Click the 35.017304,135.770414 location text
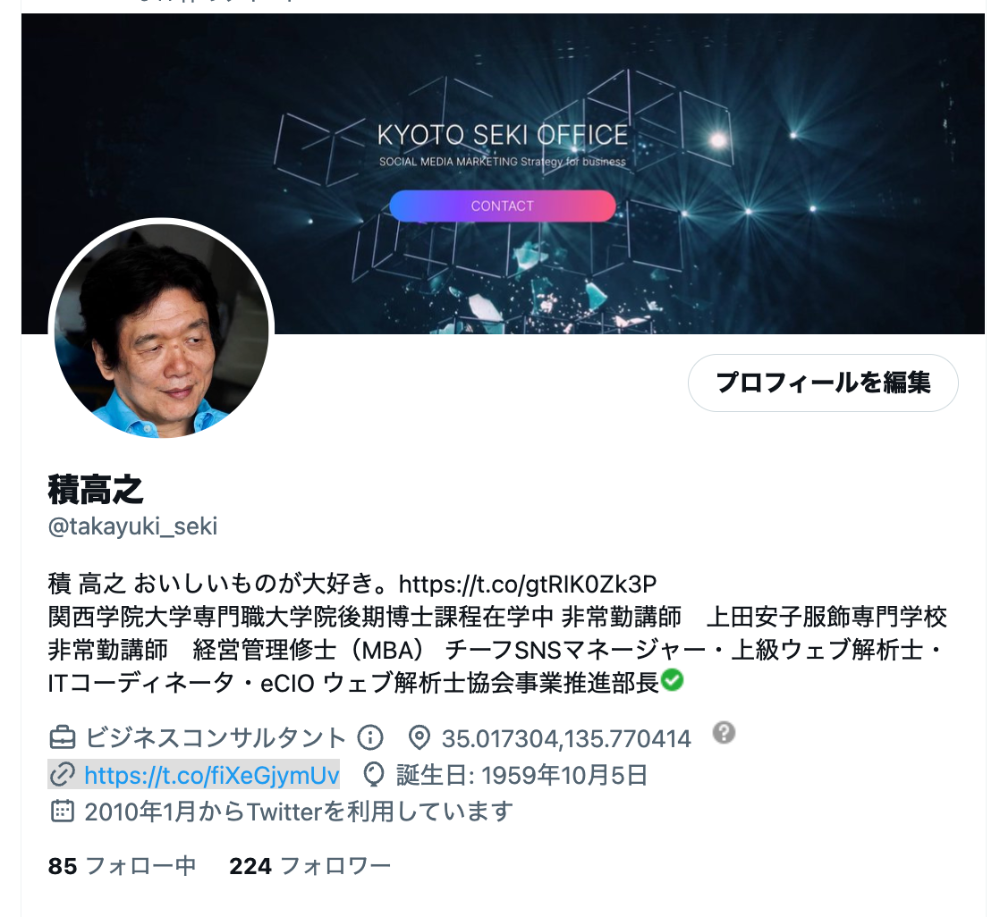The image size is (1000, 917). tap(566, 738)
